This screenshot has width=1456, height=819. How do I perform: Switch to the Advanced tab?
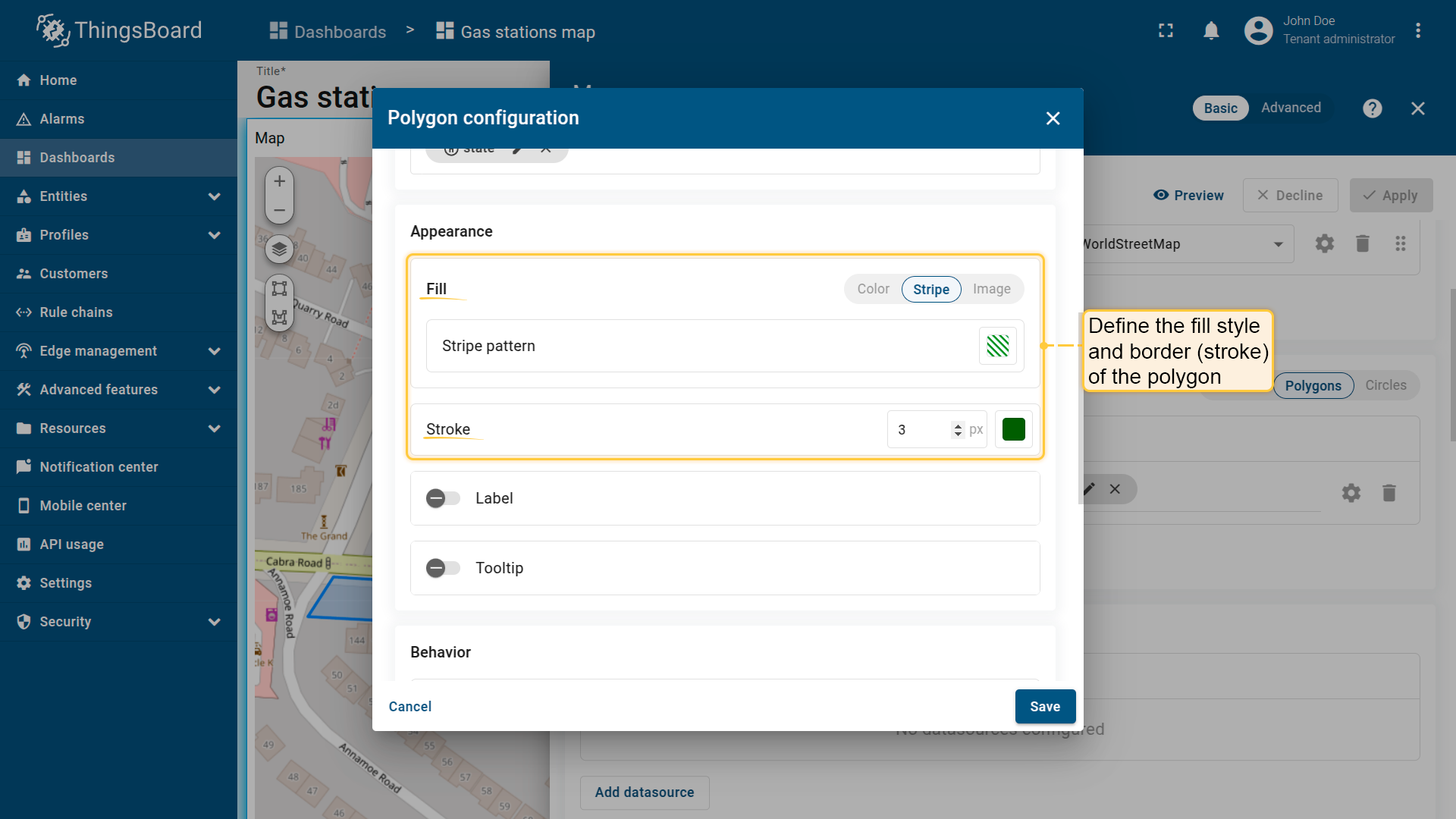1291,108
